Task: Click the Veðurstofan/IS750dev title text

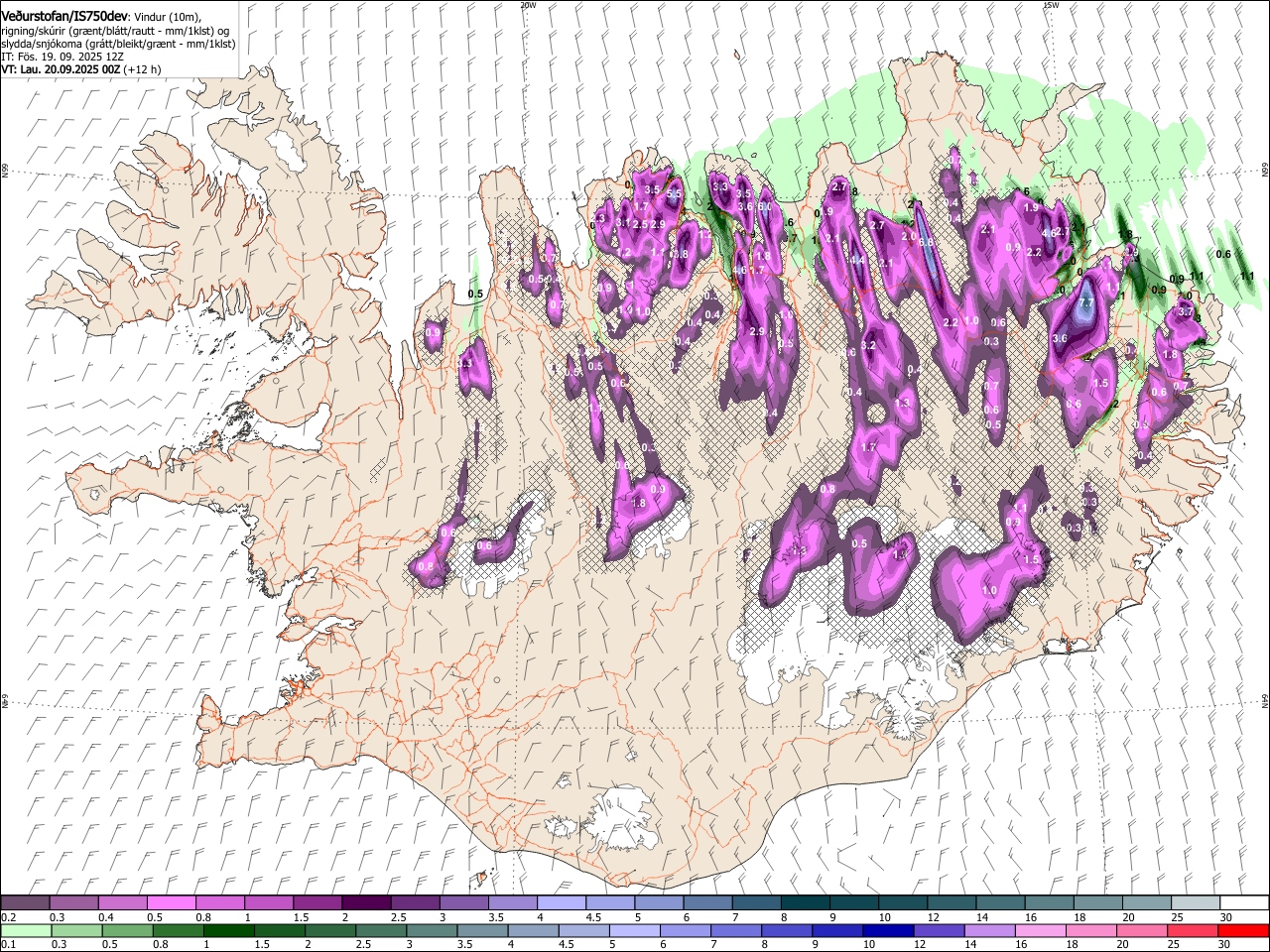Action: (x=64, y=15)
